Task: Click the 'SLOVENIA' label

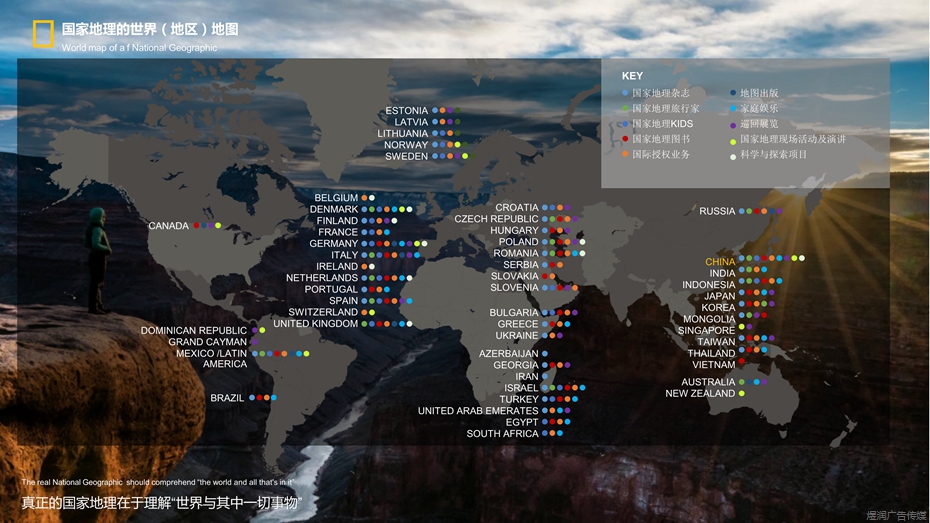Action: (515, 288)
